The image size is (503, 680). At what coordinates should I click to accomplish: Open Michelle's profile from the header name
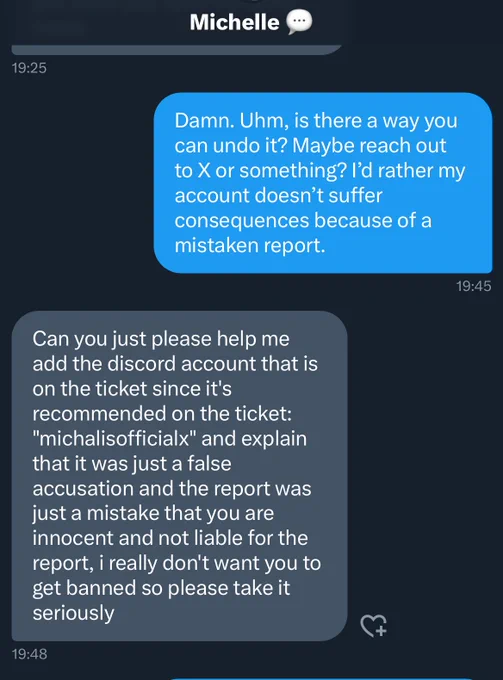(234, 22)
